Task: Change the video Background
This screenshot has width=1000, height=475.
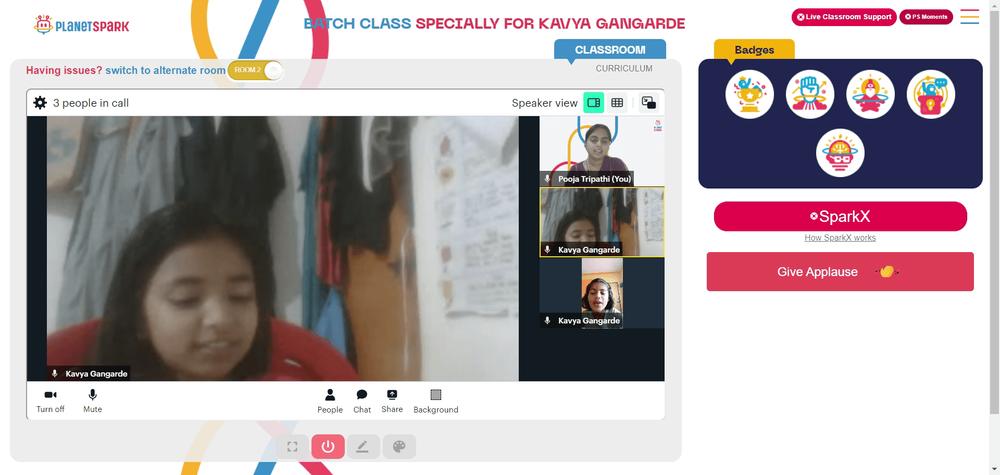Action: point(436,401)
